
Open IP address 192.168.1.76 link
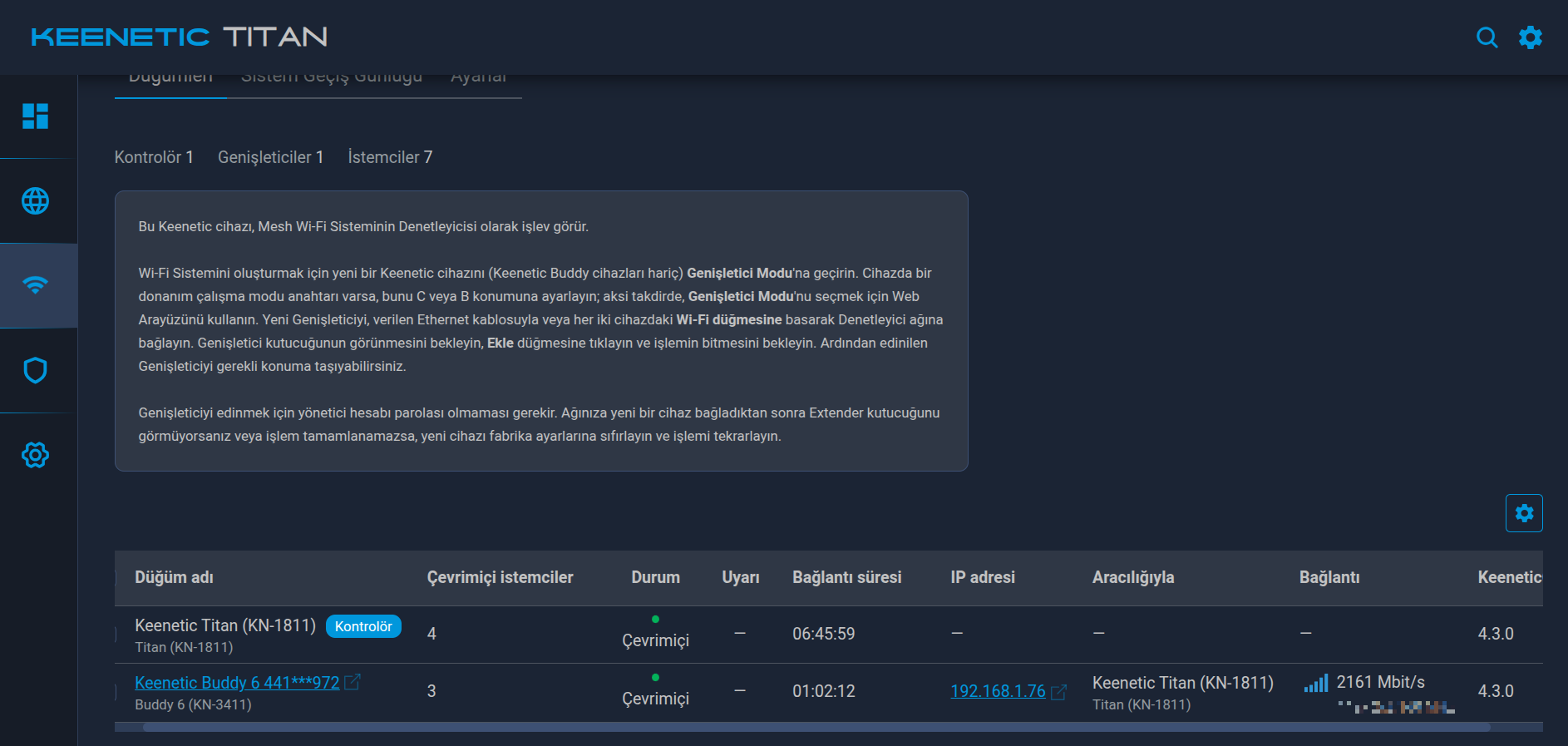click(998, 691)
